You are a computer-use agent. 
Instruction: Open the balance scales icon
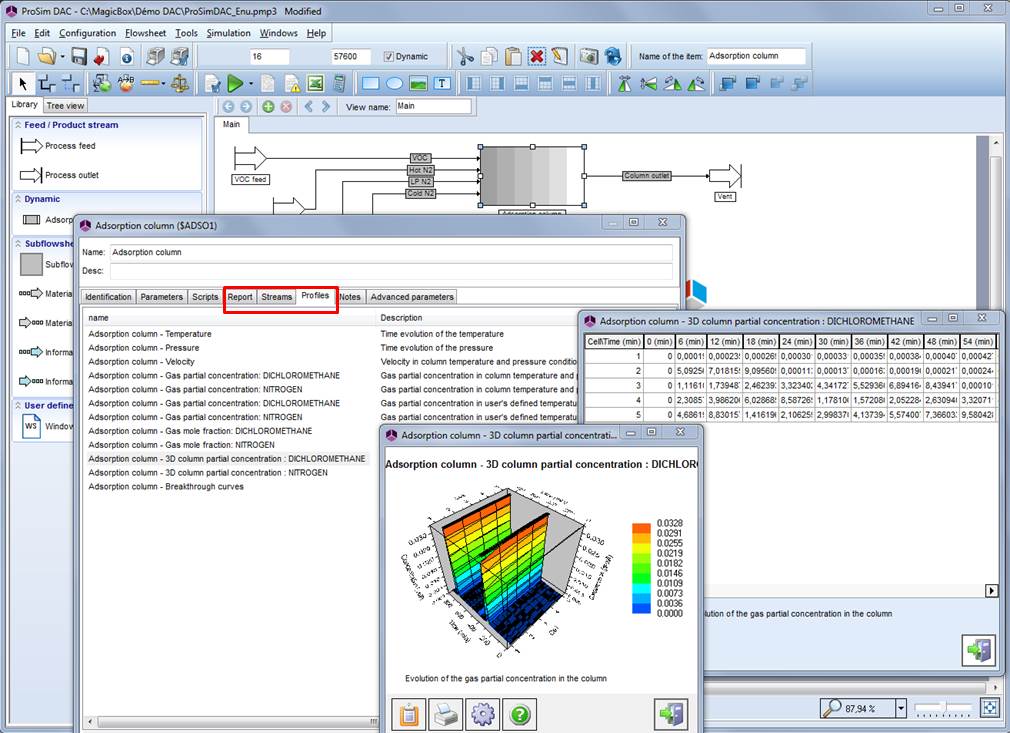pos(180,83)
